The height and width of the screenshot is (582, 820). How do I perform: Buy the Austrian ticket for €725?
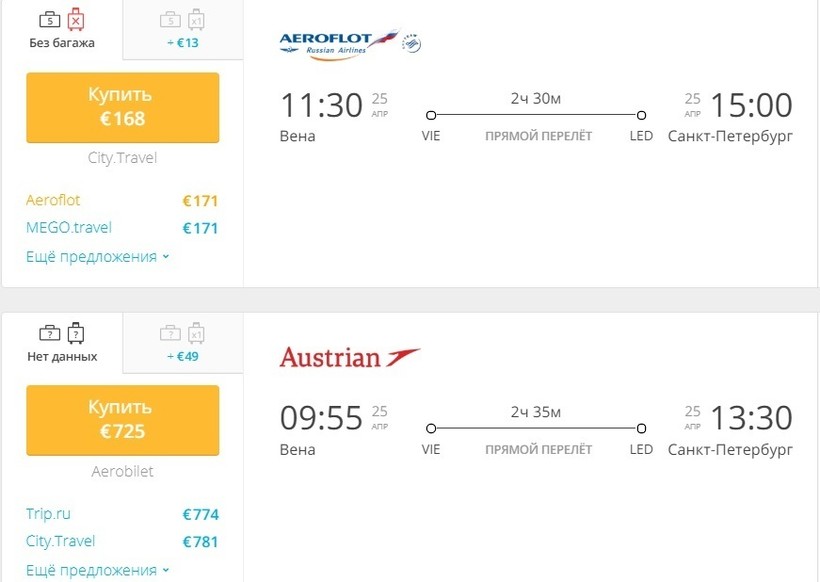point(122,419)
